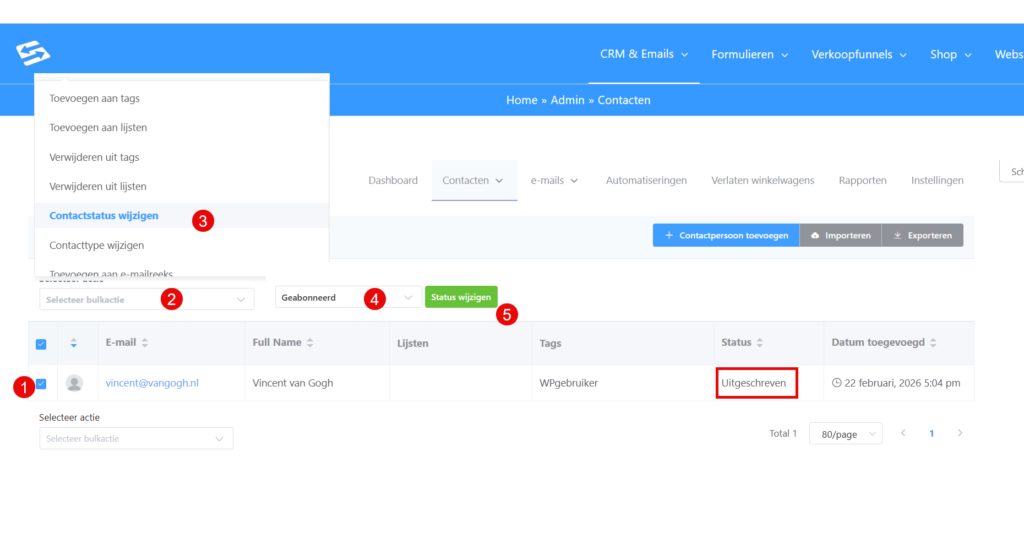The image size is (1024, 544).
Task: Sort by Status column arrows
Action: point(760,343)
